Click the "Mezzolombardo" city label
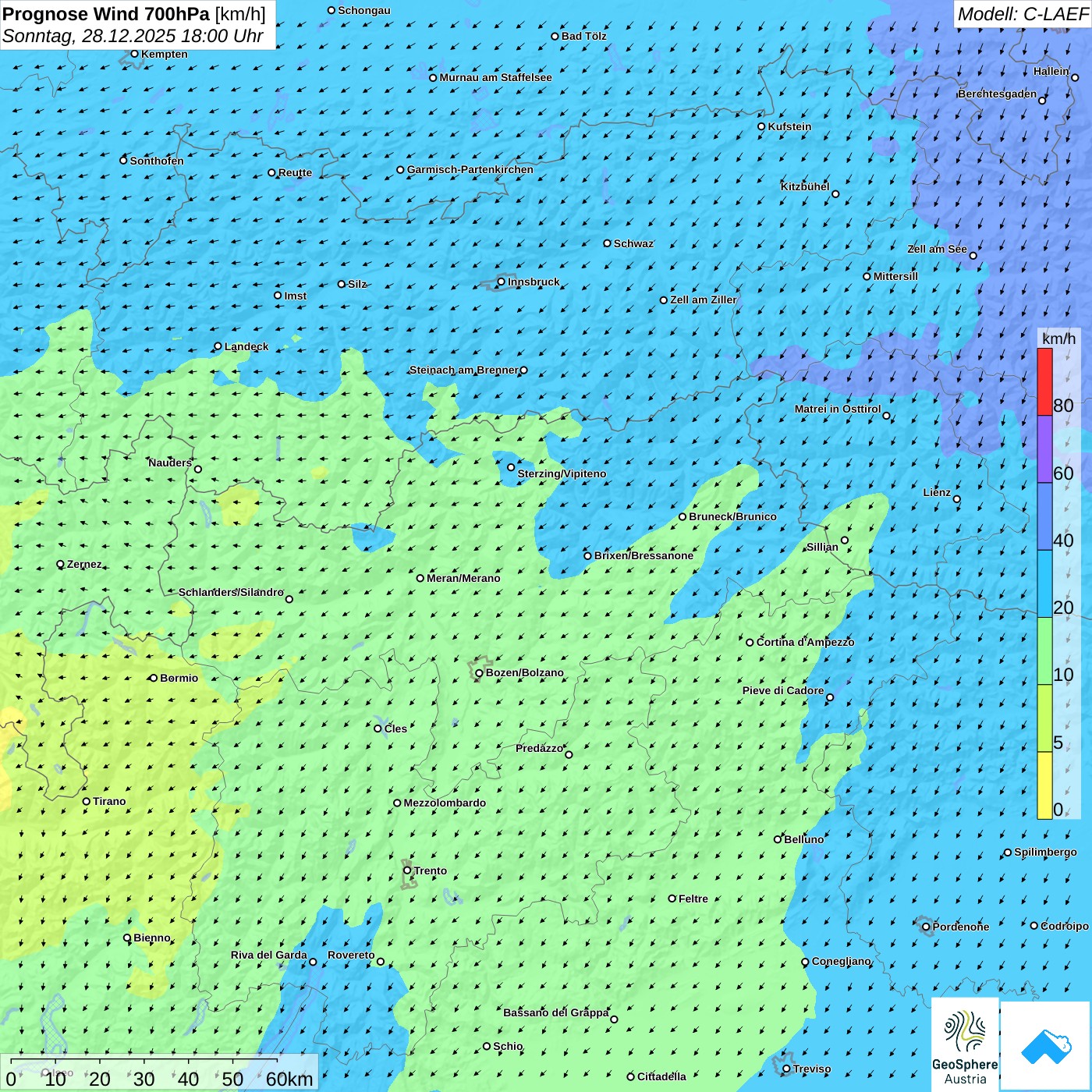 [445, 803]
